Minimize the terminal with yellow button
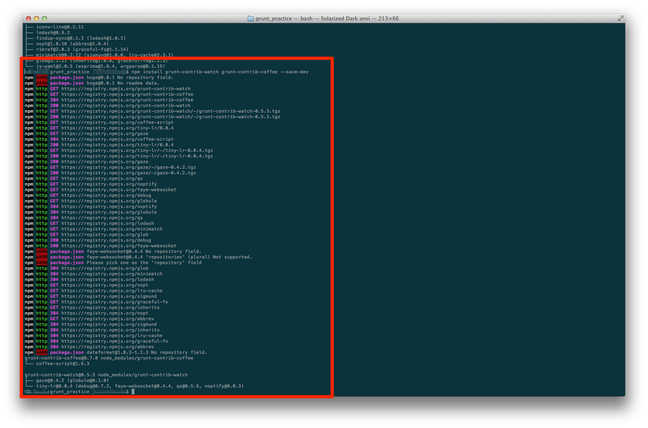This screenshot has width=648, height=428. pos(37,18)
